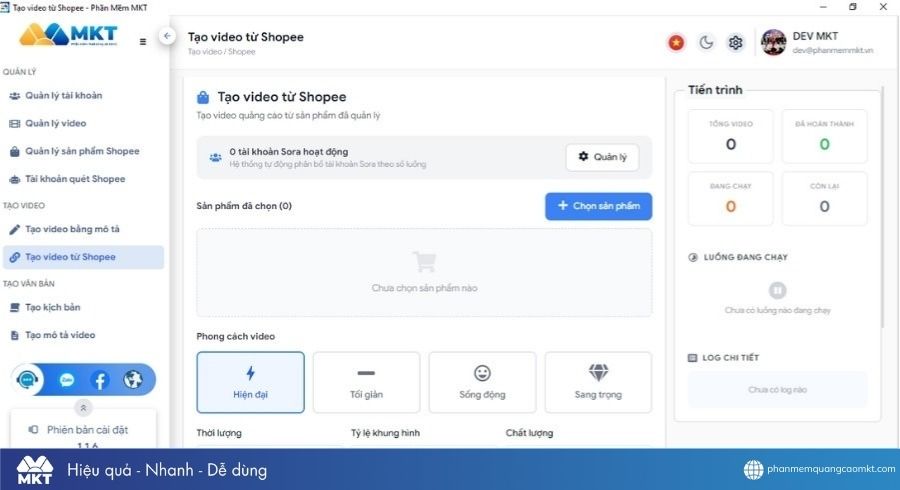
Task: Click the shopping bag title icon
Action: coord(203,97)
